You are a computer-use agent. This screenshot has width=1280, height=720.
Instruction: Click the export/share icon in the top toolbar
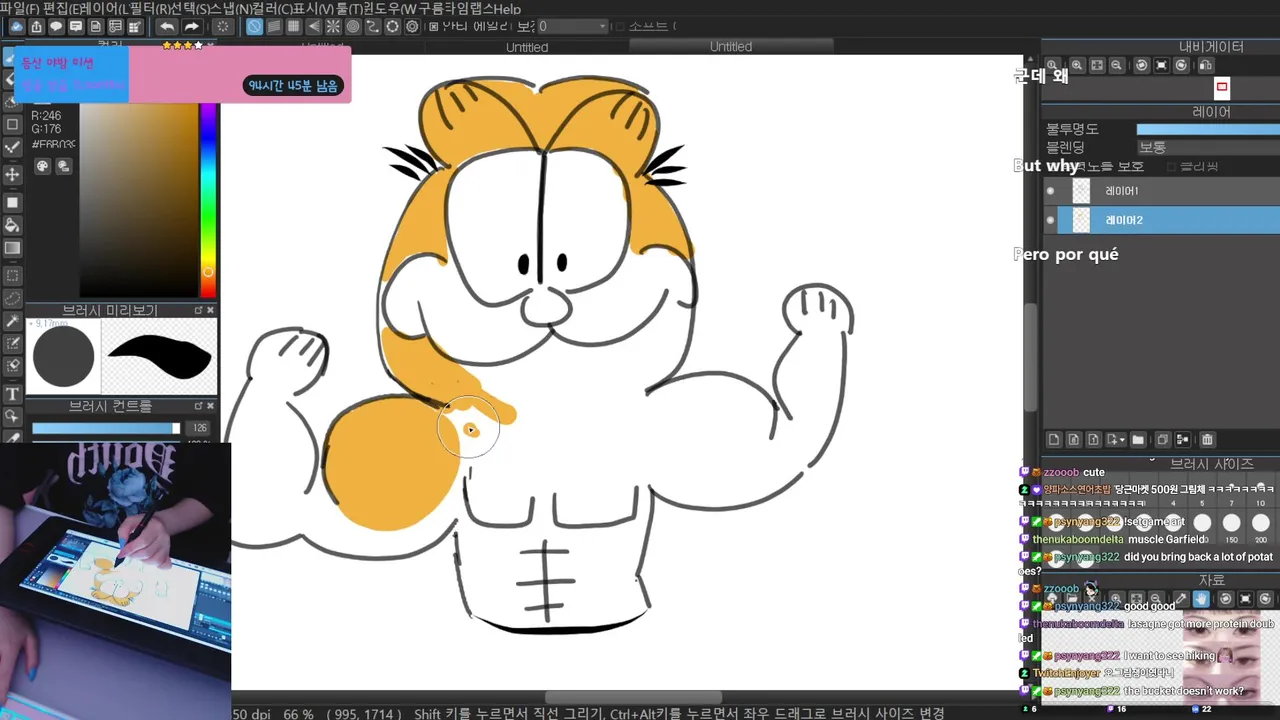pos(36,27)
